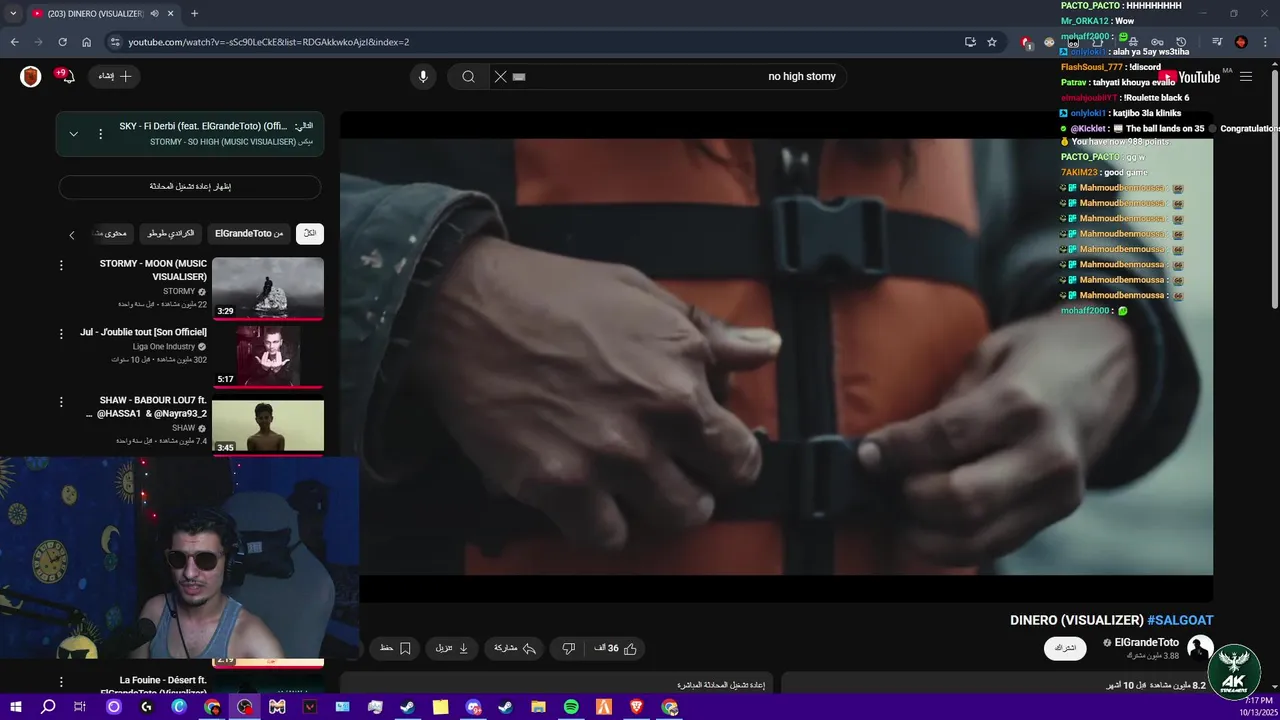Image resolution: width=1280 pixels, height=720 pixels.
Task: Open Brave browser from the taskbar
Action: point(637,707)
